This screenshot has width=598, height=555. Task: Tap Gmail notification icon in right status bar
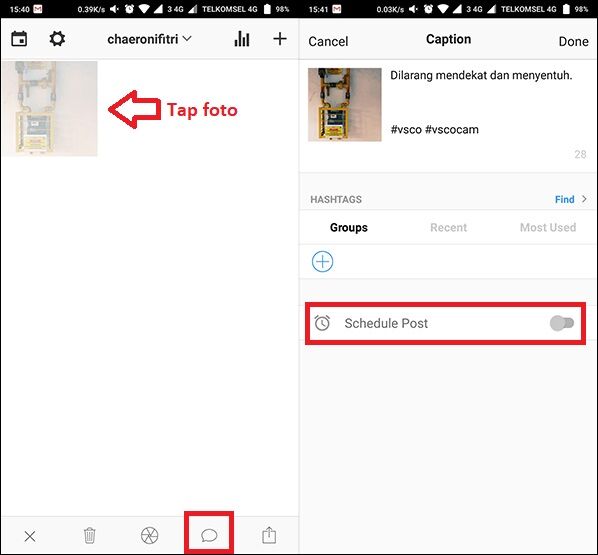tap(337, 9)
